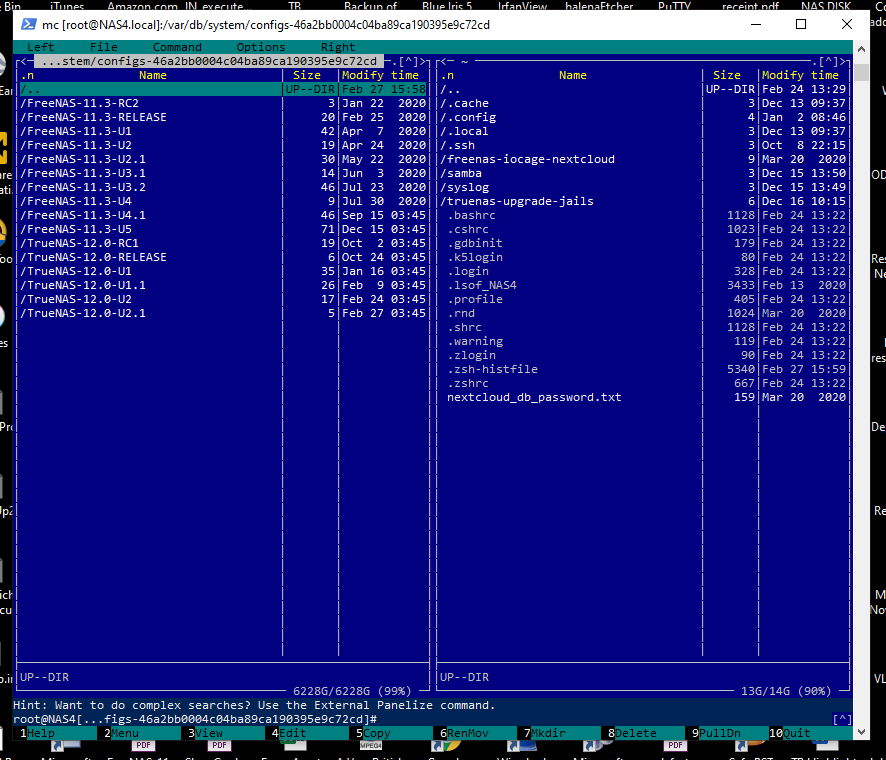Screen dimensions: 886x760
Task: Open the Command menu
Action: coord(177,47)
